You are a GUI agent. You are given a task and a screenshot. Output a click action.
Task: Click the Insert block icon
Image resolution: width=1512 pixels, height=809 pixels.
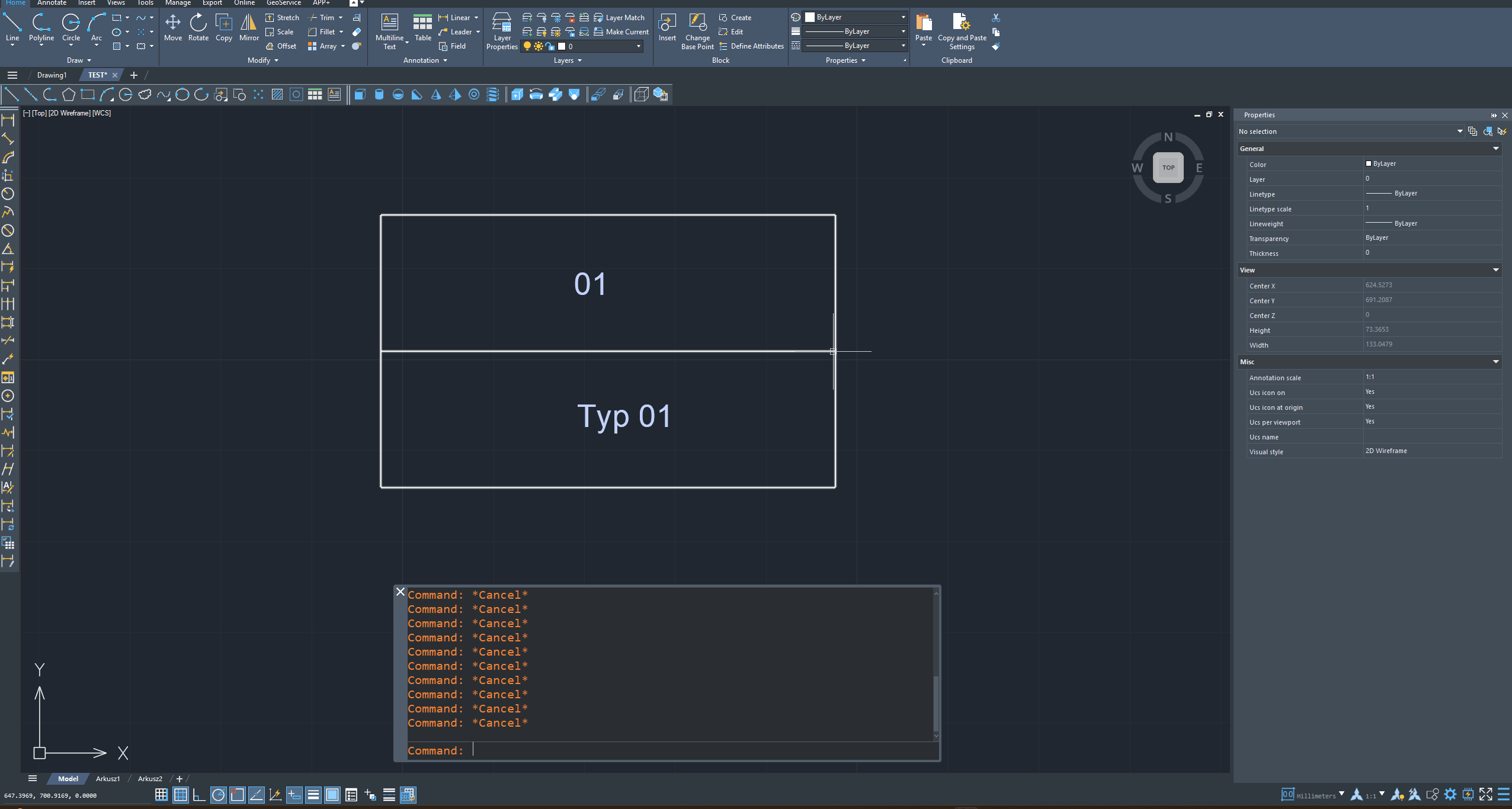pyautogui.click(x=667, y=28)
